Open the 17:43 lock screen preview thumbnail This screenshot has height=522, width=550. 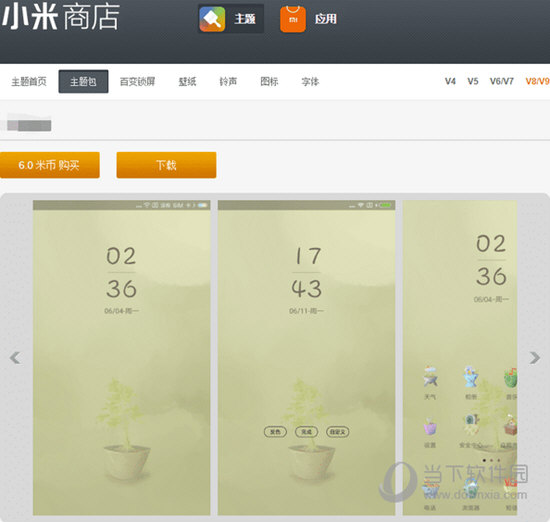(x=307, y=358)
